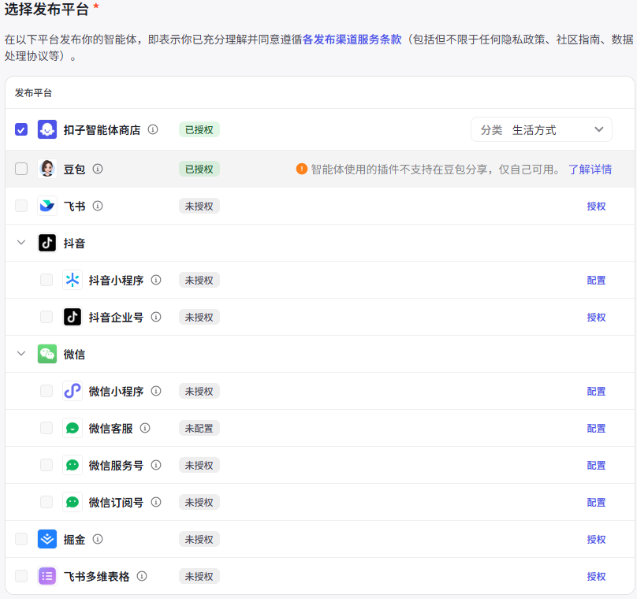The width and height of the screenshot is (637, 599).
Task: Click the 抖音 group logo icon
Action: click(x=47, y=243)
